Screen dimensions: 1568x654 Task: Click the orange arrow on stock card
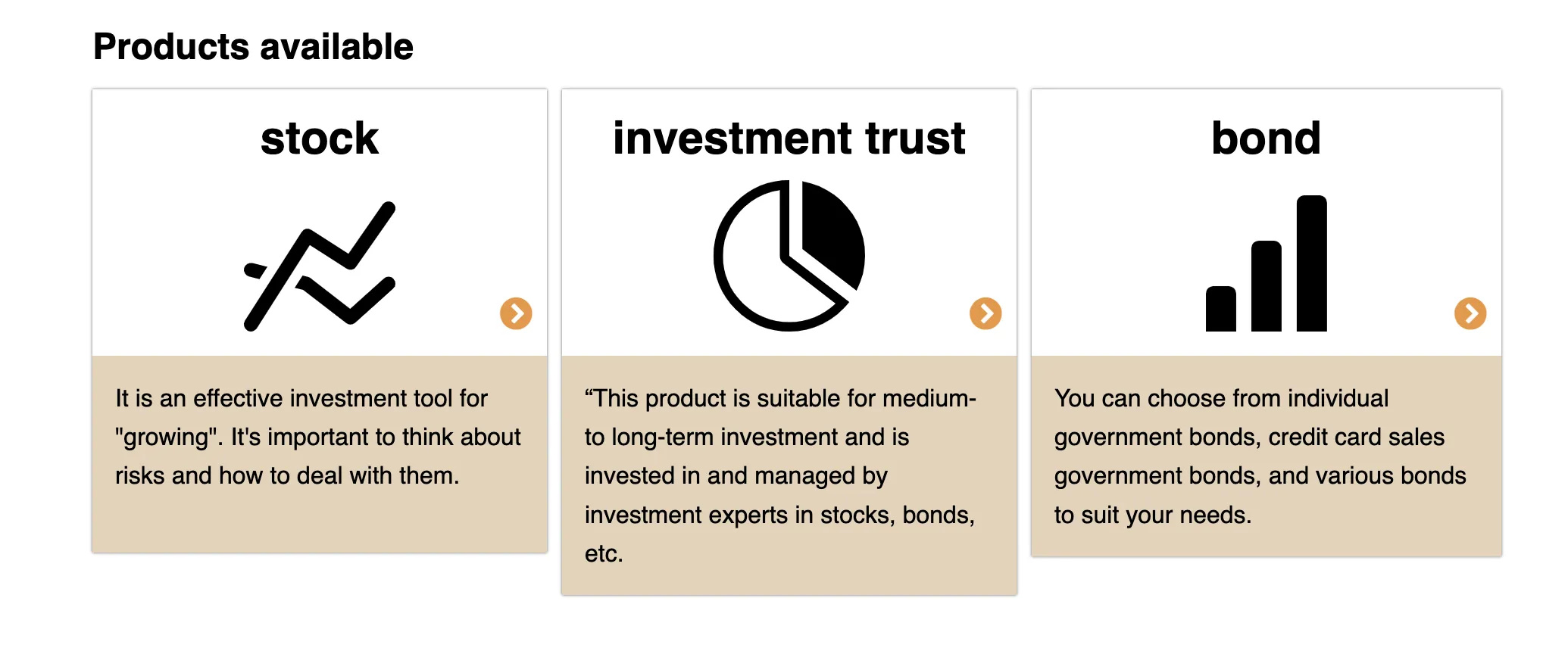516,313
